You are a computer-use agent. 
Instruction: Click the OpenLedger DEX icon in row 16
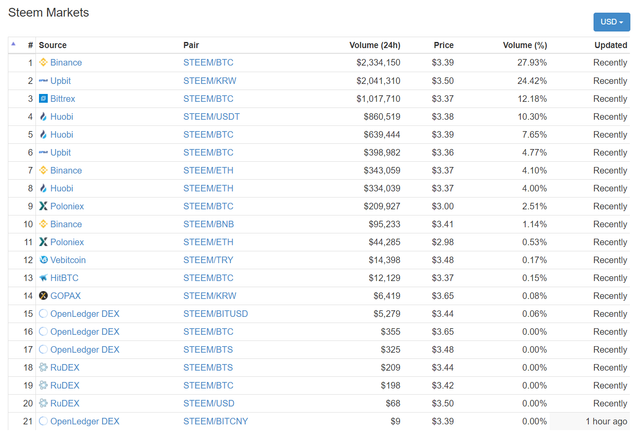click(x=43, y=332)
